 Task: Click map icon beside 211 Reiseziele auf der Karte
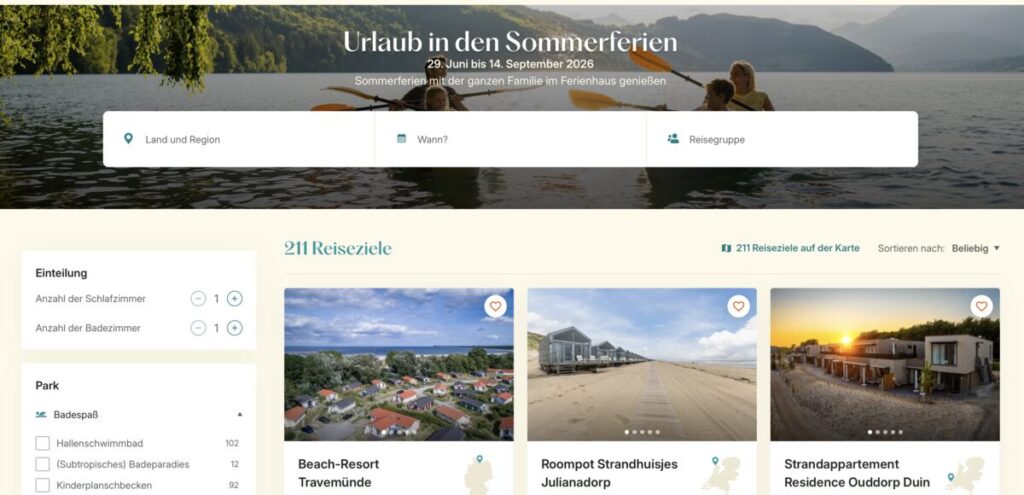pyautogui.click(x=726, y=248)
